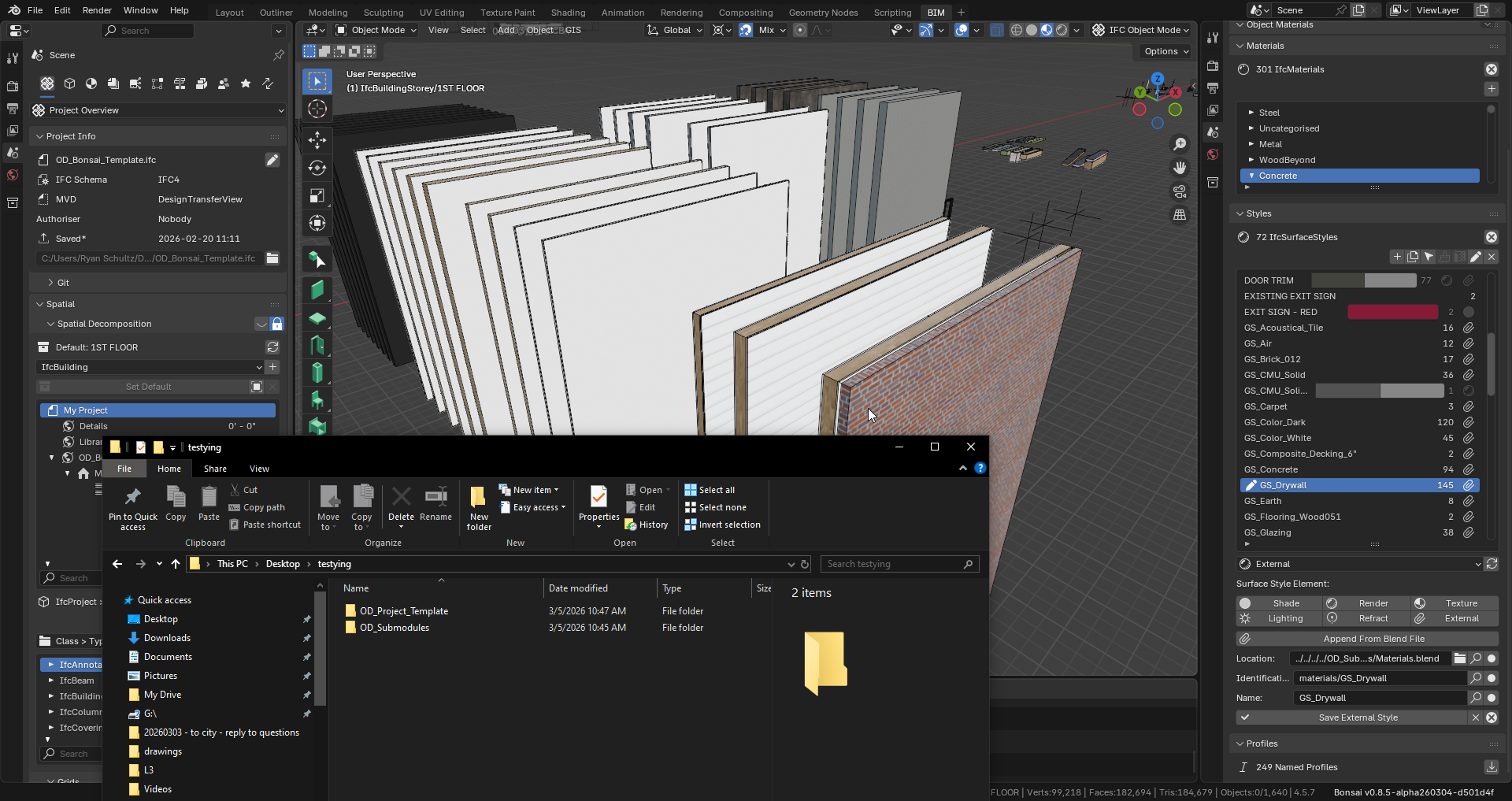Open the zoom view magnifier gizmo

(x=1179, y=144)
